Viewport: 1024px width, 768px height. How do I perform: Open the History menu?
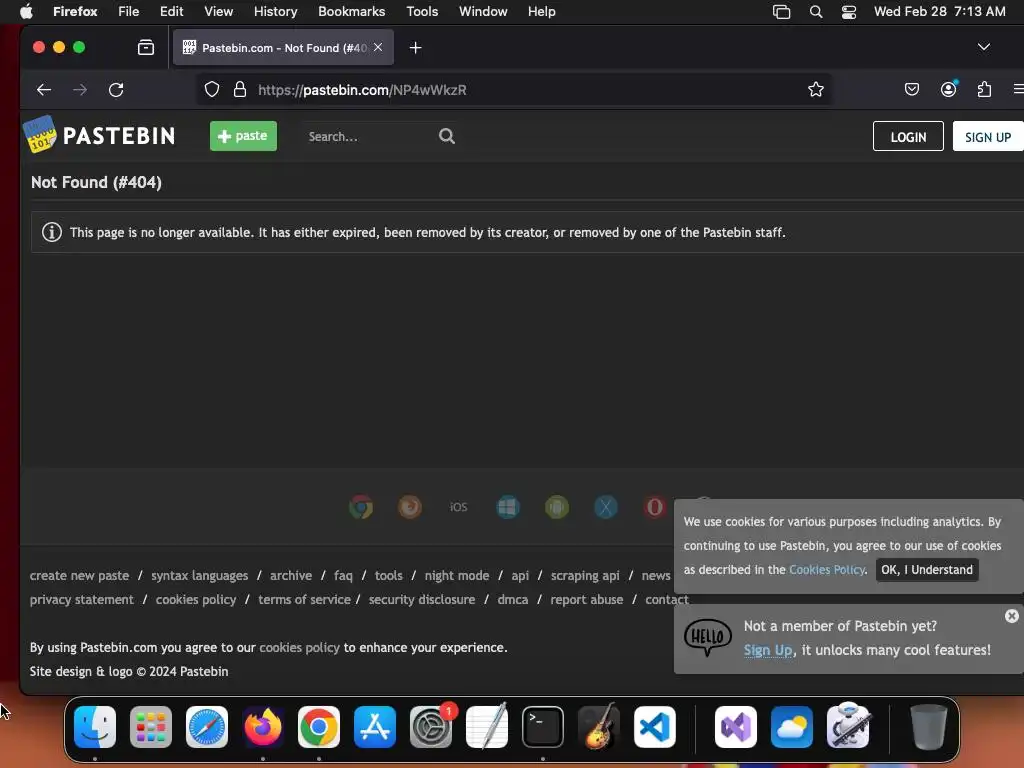(276, 11)
